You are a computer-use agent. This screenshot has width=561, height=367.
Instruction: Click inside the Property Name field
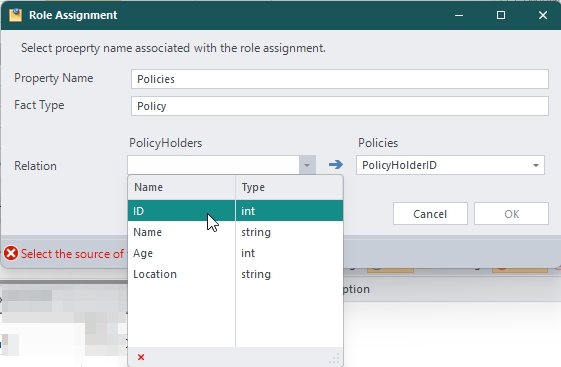click(340, 79)
